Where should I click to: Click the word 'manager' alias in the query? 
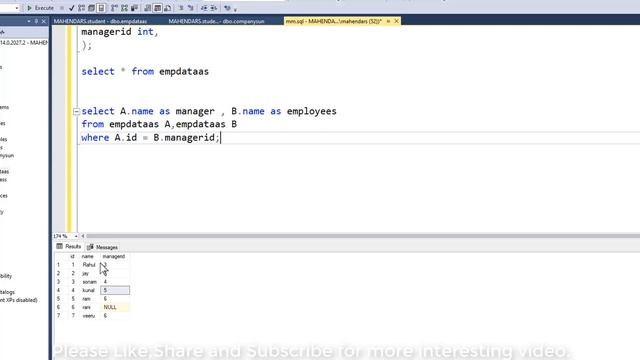pyautogui.click(x=195, y=111)
